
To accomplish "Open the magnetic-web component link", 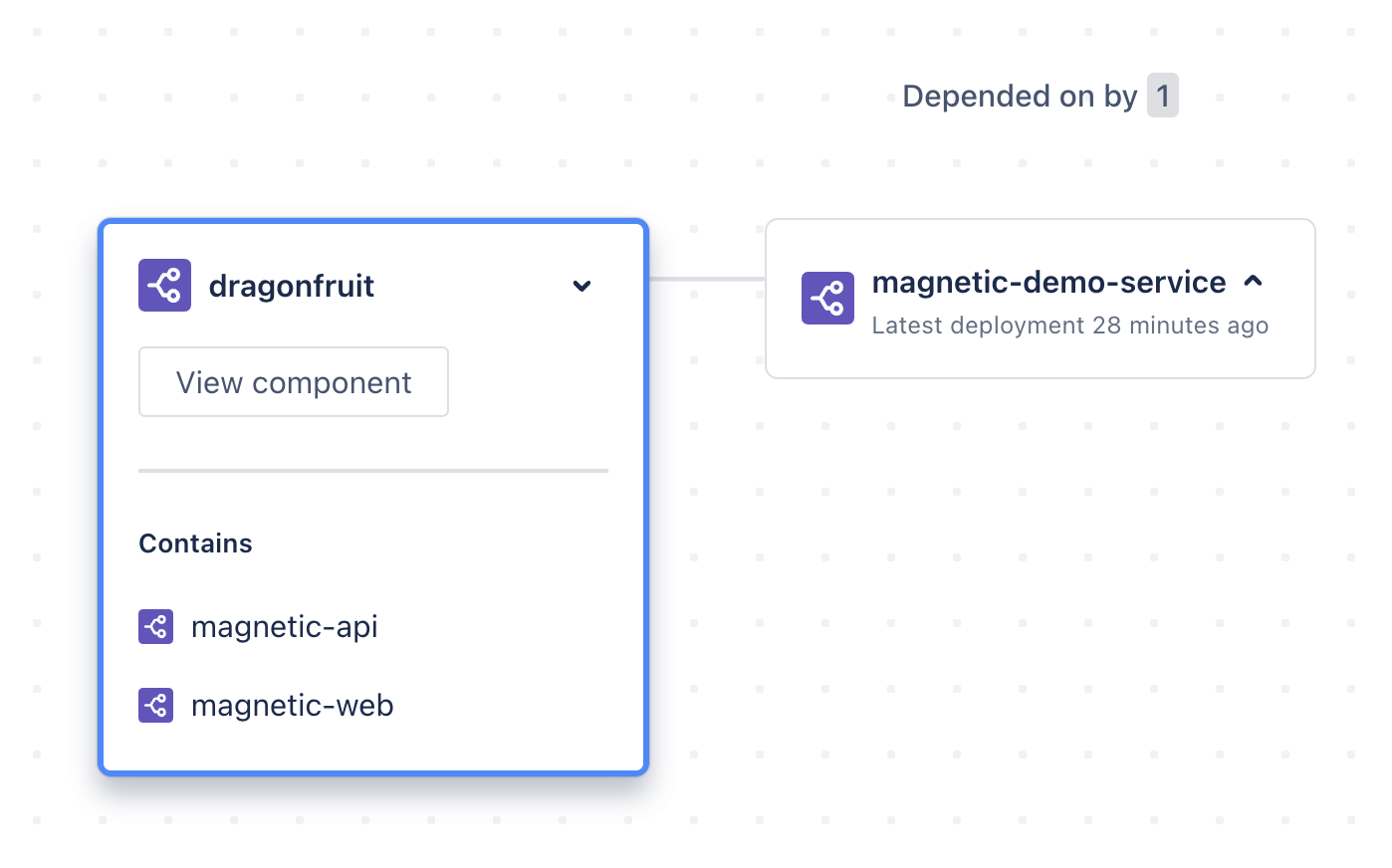I will [x=293, y=706].
